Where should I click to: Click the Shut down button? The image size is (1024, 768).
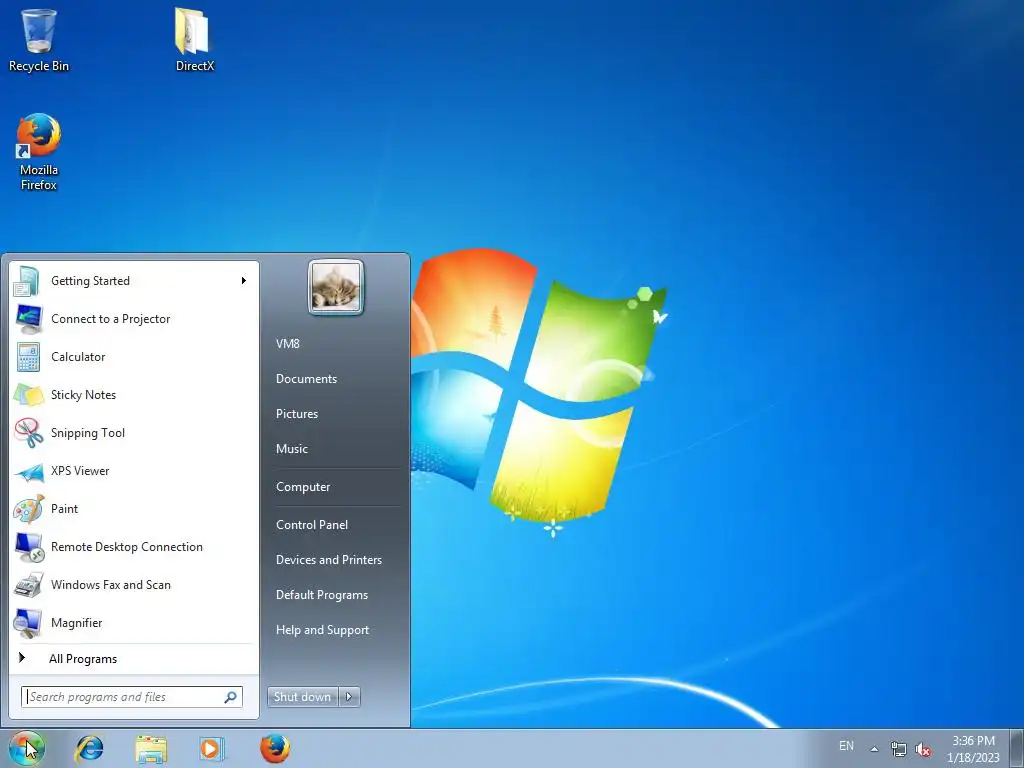pyautogui.click(x=302, y=697)
